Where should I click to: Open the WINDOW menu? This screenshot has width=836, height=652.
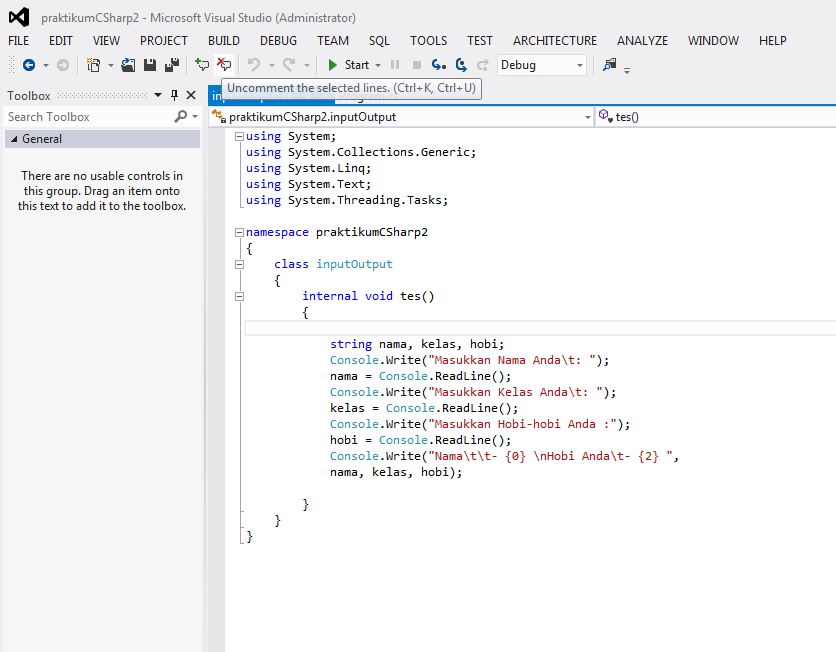pyautogui.click(x=713, y=41)
